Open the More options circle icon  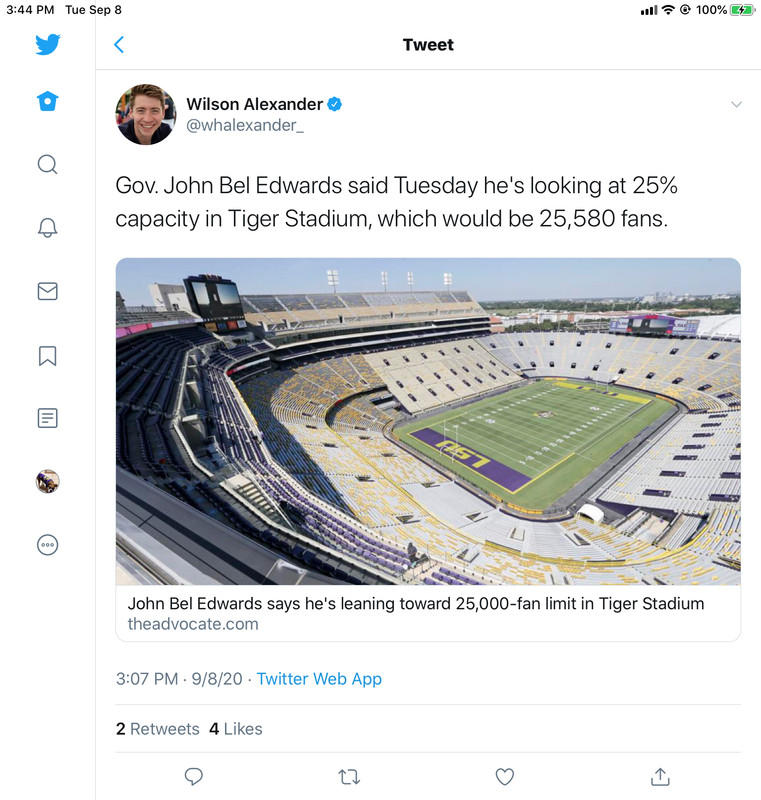click(47, 545)
